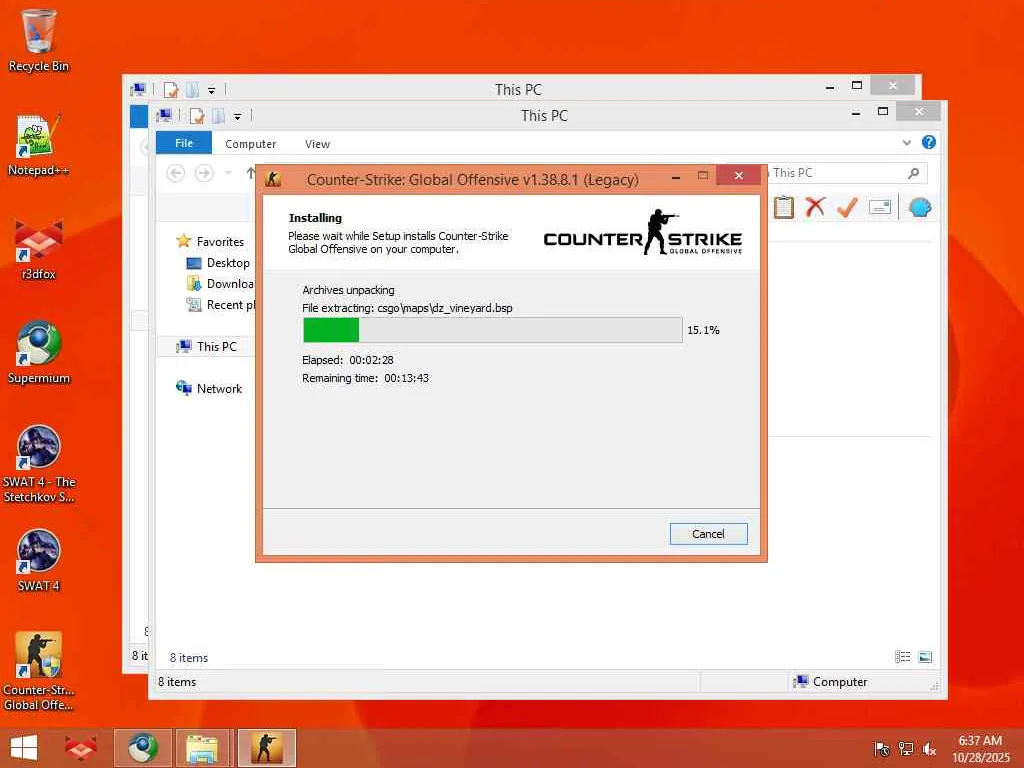Open the View ribbon tab
This screenshot has width=1024, height=768.
tap(317, 144)
